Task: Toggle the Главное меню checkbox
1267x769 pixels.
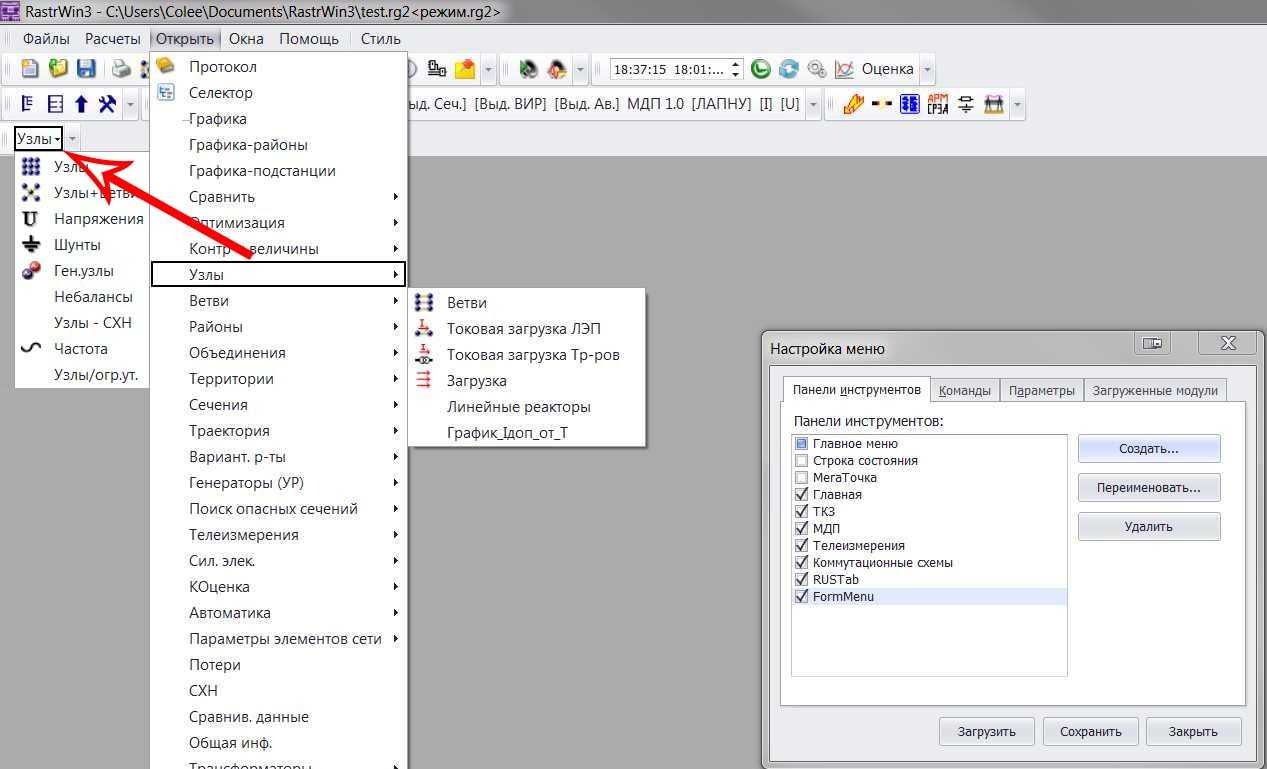Action: pyautogui.click(x=801, y=444)
